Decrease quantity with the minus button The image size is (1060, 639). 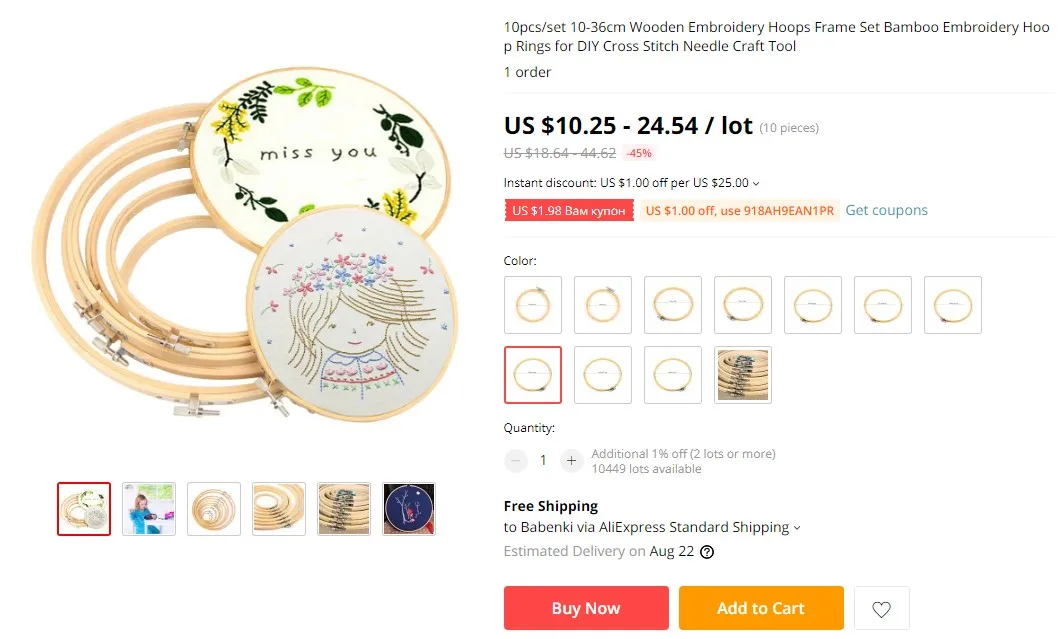point(516,460)
